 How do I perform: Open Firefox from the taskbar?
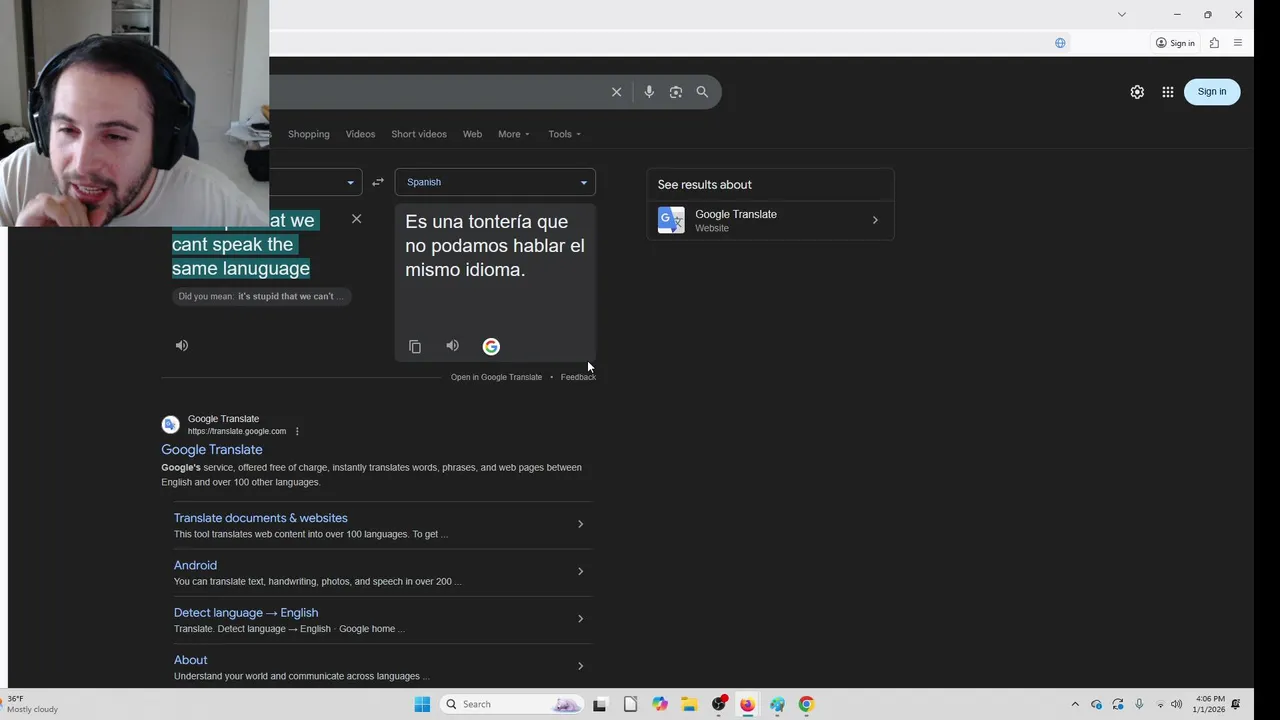coord(747,704)
